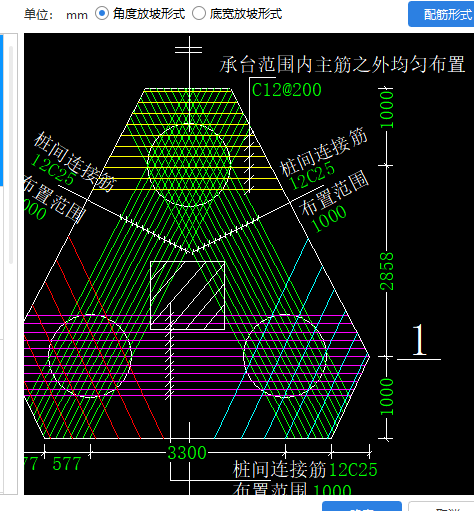Click the 单位: mm unit label
Screen dimensions: 474x511
56,15
